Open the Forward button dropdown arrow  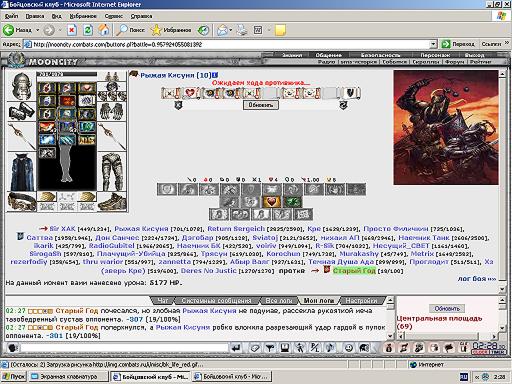click(60, 30)
